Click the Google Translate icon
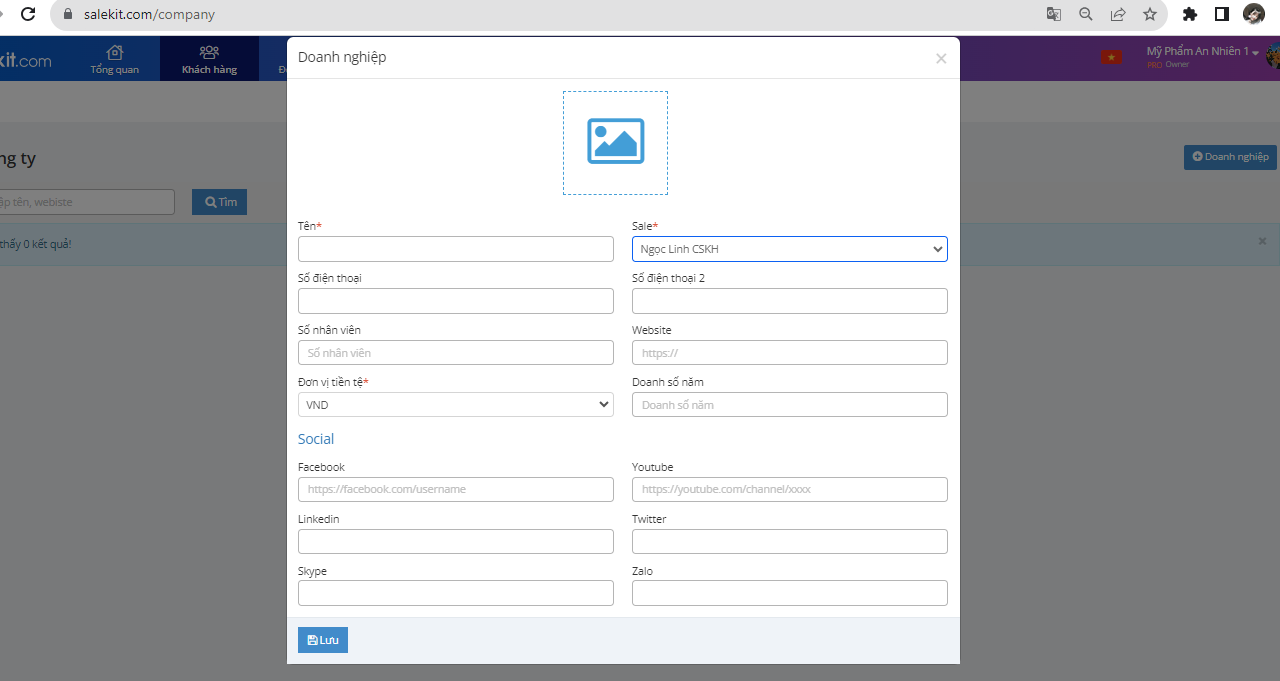The height and width of the screenshot is (681, 1280). [x=1053, y=14]
